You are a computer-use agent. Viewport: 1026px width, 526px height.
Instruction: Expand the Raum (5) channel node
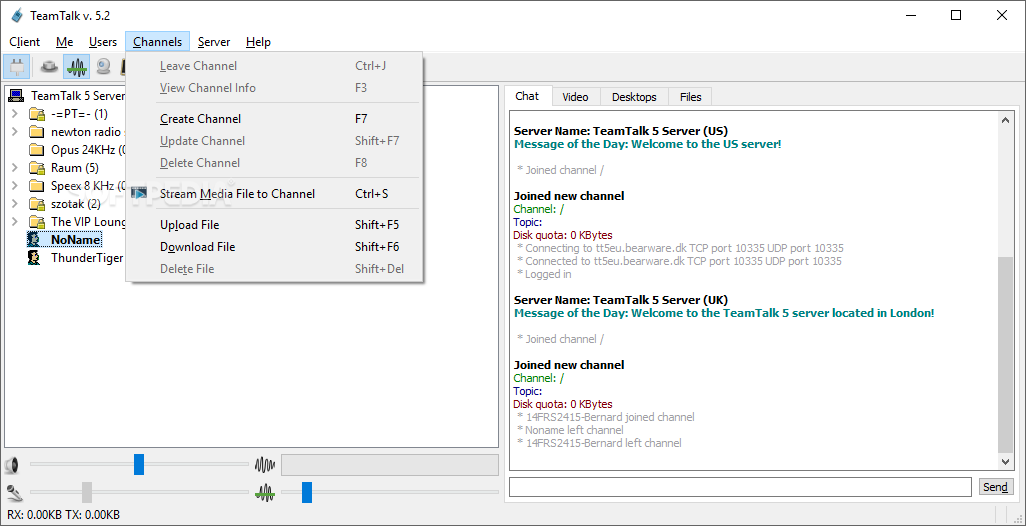(x=14, y=168)
